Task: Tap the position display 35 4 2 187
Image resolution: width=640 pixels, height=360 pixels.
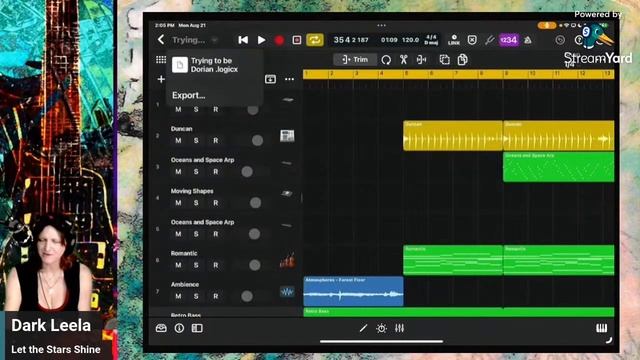Action: 351,40
